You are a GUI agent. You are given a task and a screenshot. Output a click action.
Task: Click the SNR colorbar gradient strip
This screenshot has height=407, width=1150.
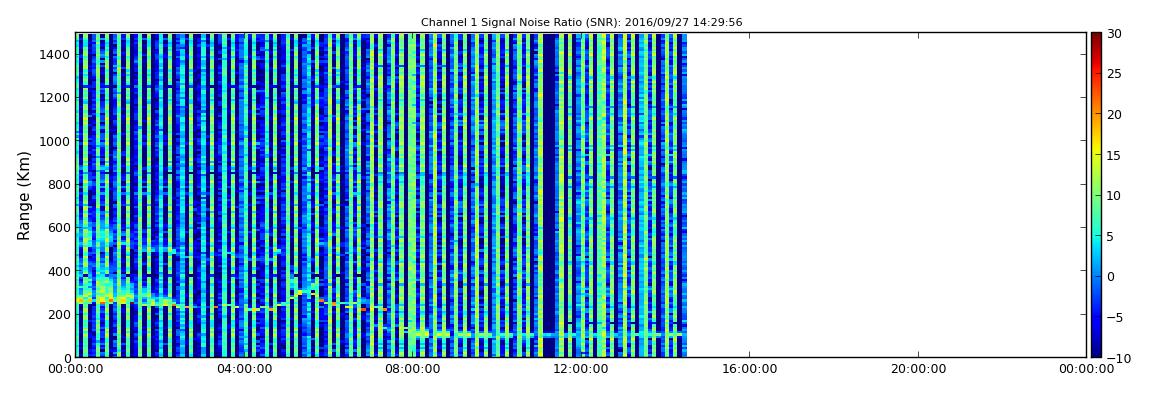1096,195
